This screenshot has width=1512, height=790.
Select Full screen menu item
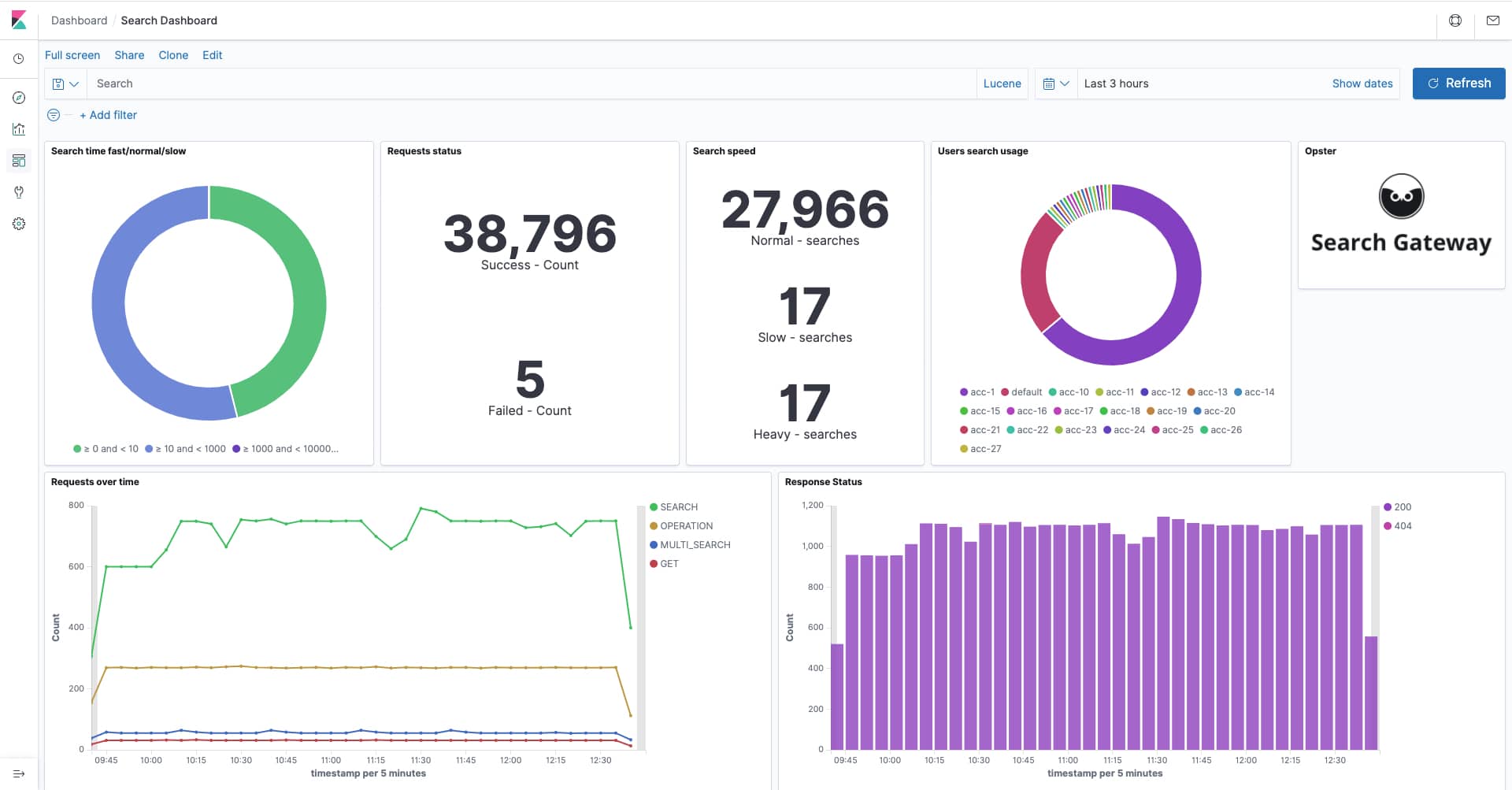tap(72, 55)
